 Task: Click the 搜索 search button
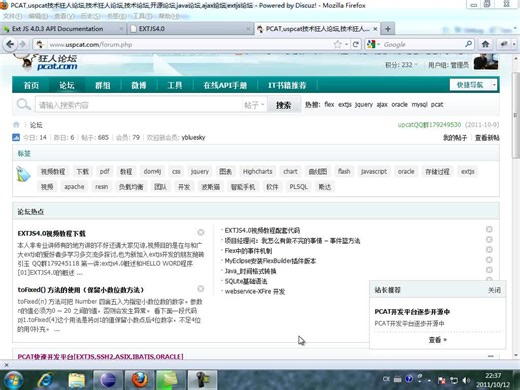pos(284,105)
